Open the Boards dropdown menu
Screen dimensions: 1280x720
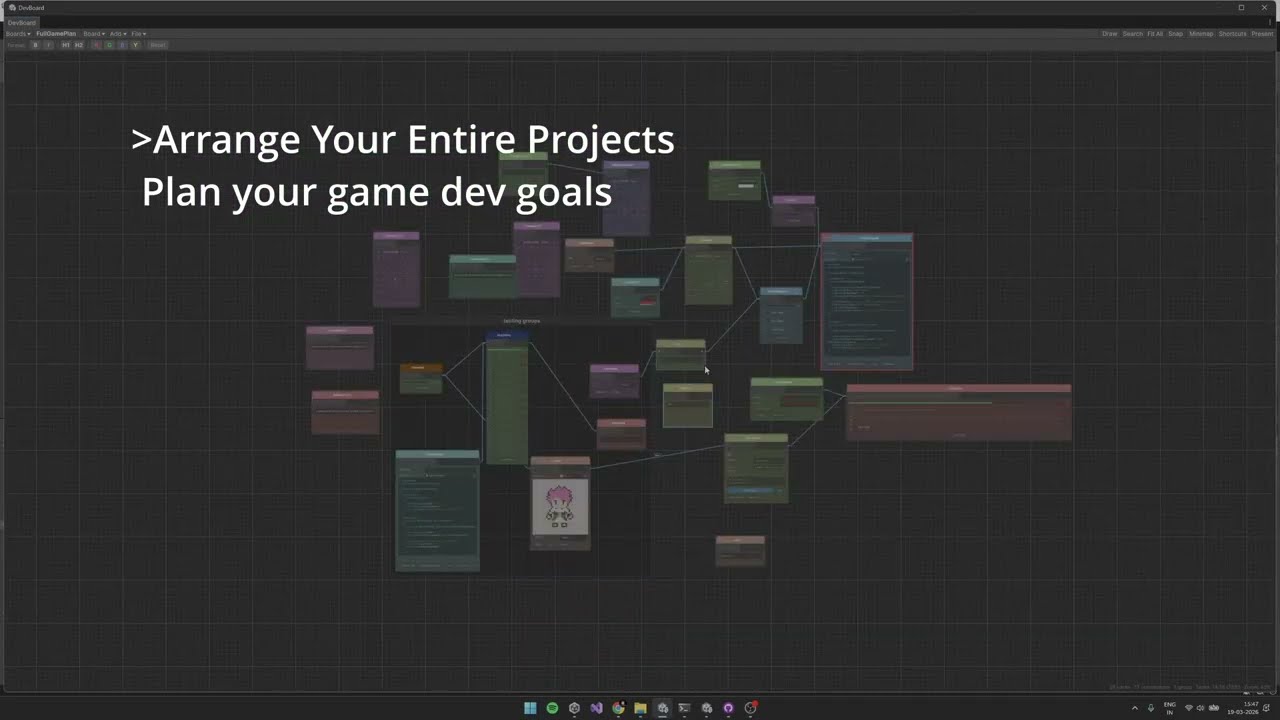(x=18, y=34)
